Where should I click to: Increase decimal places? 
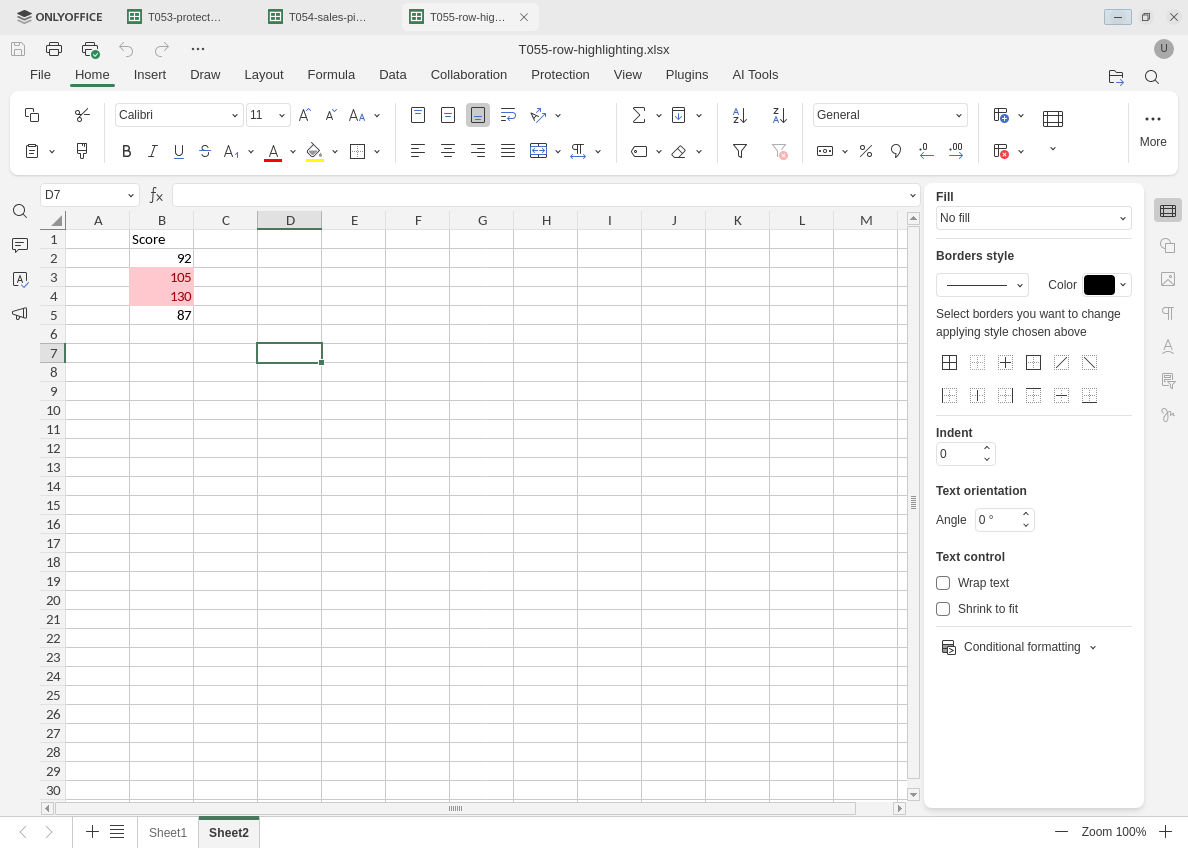pos(956,151)
